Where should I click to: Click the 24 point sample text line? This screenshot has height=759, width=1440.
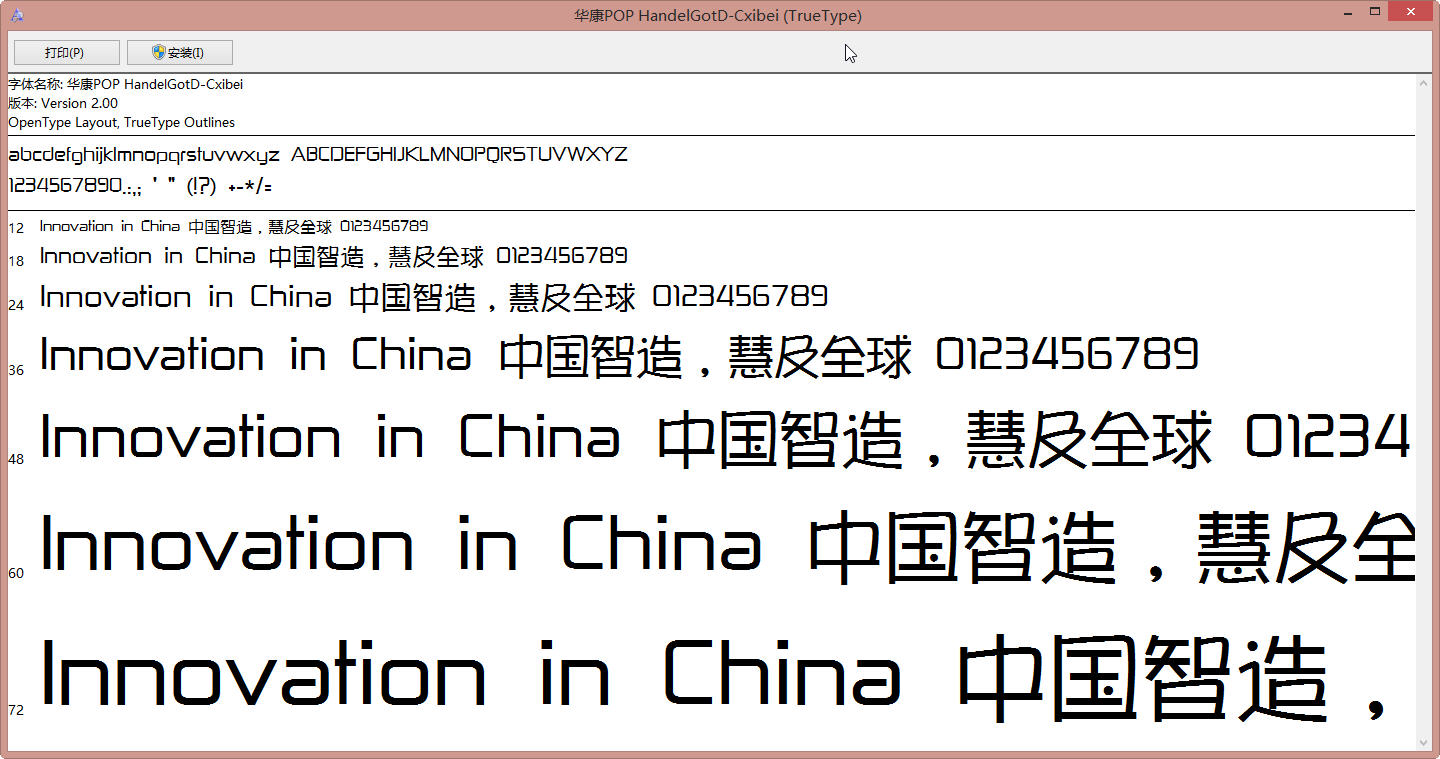434,297
